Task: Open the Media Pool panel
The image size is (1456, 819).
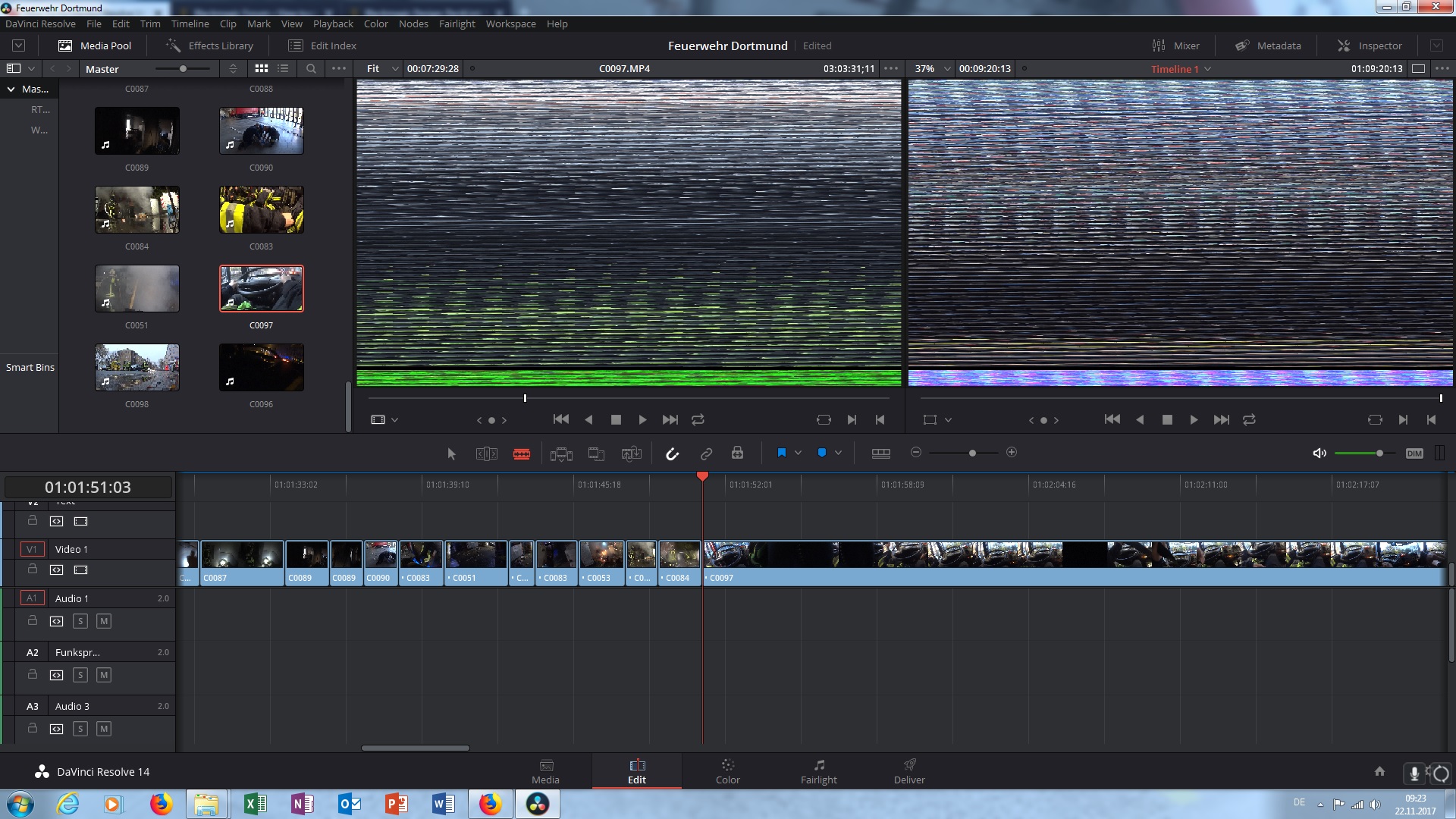Action: 95,45
